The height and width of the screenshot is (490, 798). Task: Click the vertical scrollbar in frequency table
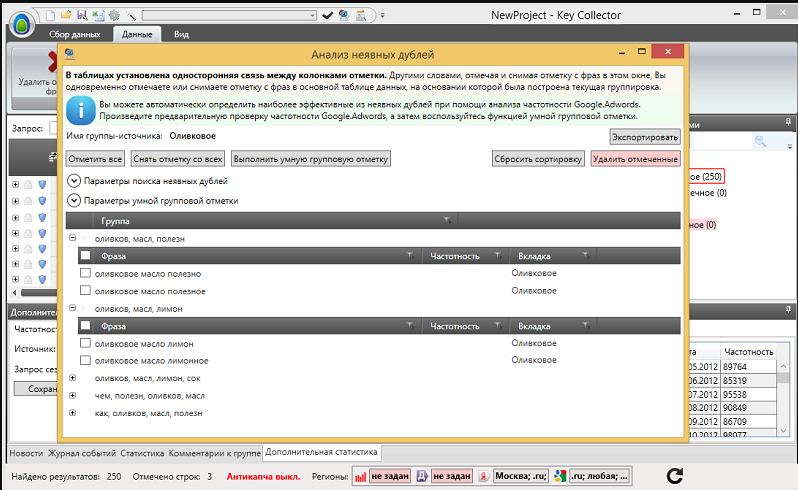(x=783, y=397)
